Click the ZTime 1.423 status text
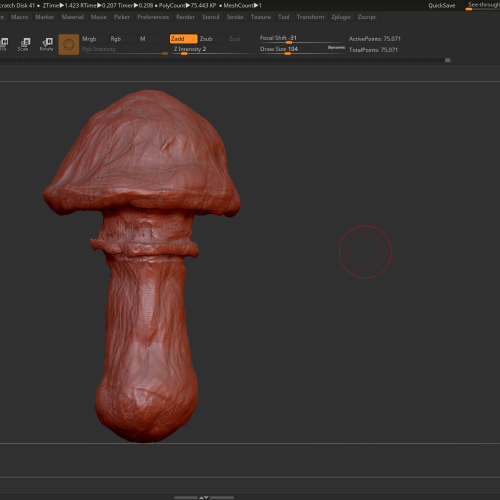This screenshot has height=500, width=500. pos(61,6)
